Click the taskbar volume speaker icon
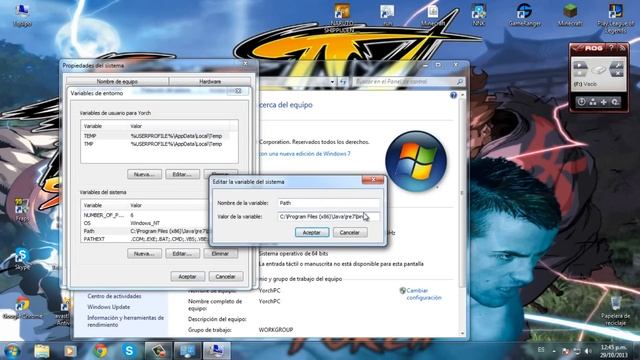Screen dimensions: 640x360 pos(588,351)
